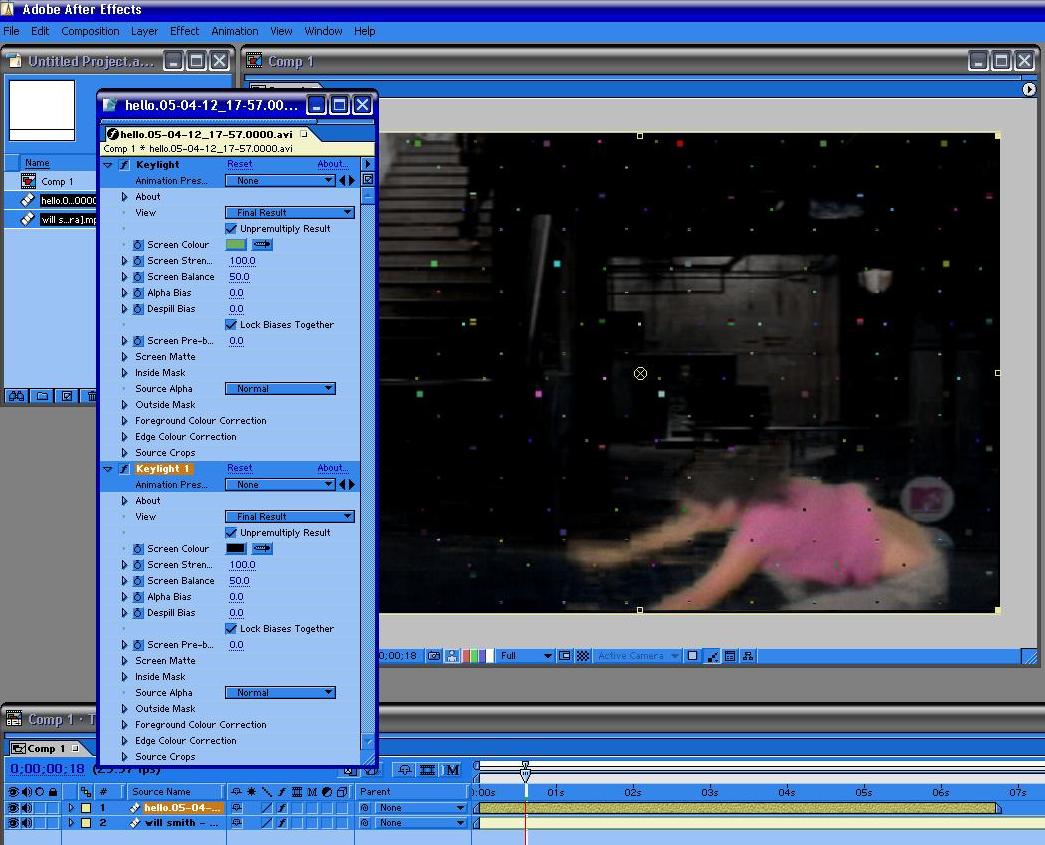Image resolution: width=1045 pixels, height=845 pixels.
Task: Uncheck Lock Biases Together under Keylight 1
Action: click(x=231, y=628)
